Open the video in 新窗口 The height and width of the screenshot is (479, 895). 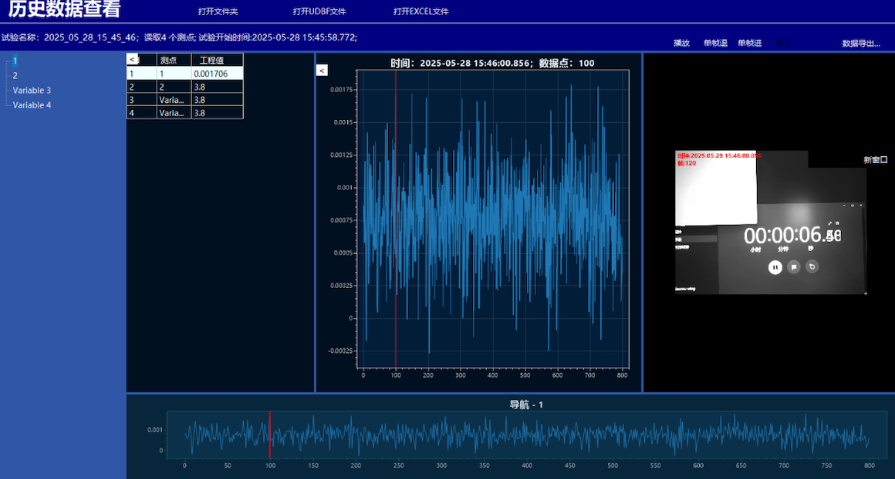(x=875, y=160)
